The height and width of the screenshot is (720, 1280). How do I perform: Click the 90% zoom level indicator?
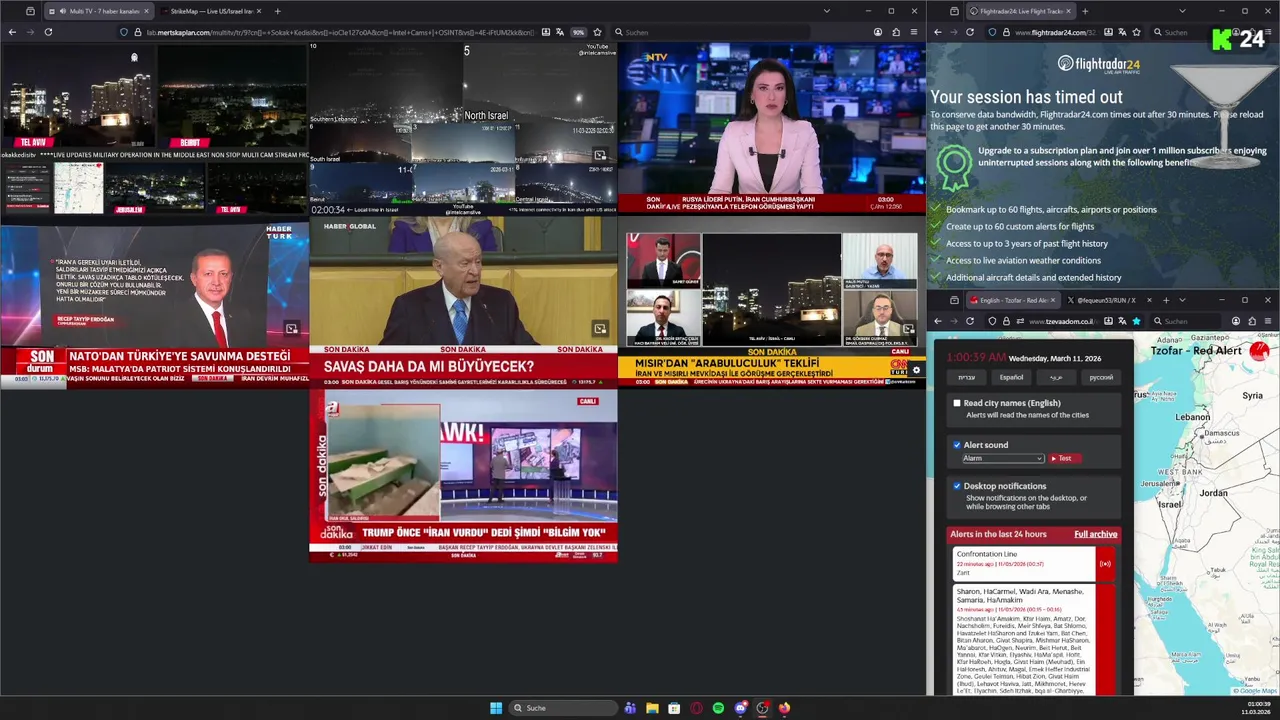click(x=578, y=32)
